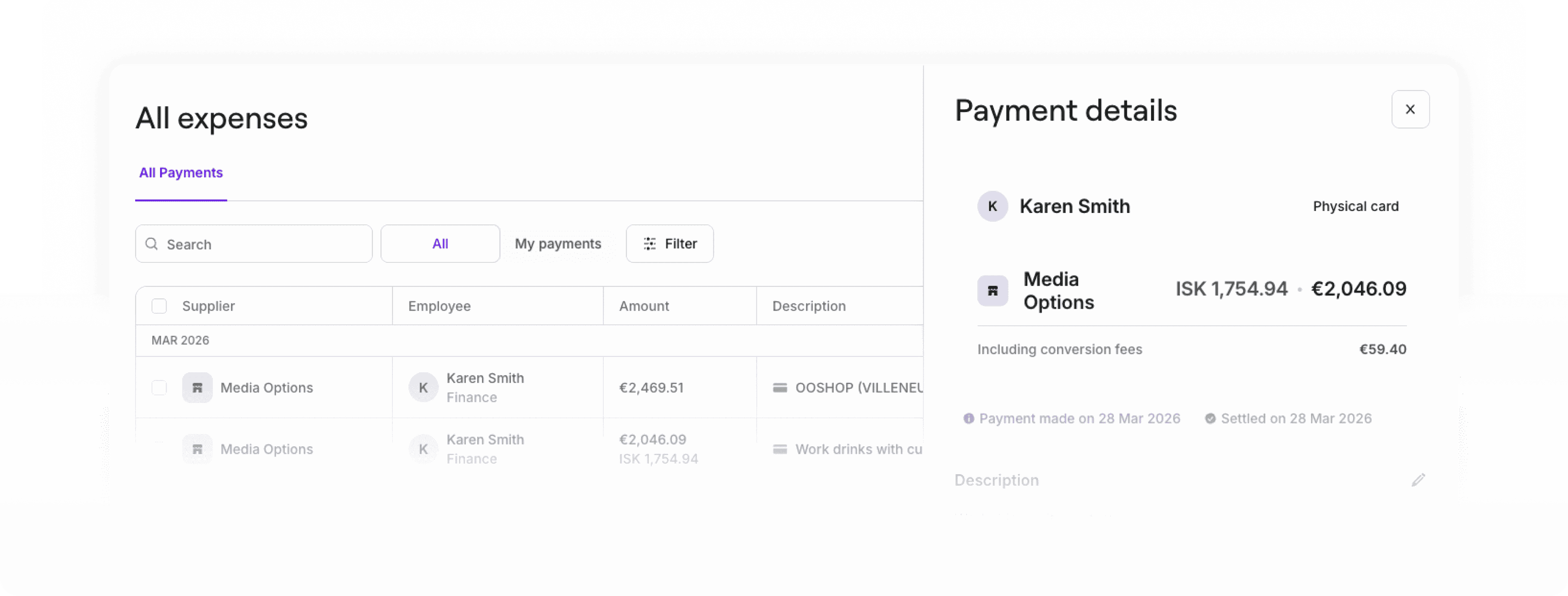
Task: Click Including conversion fees label
Action: (1060, 349)
